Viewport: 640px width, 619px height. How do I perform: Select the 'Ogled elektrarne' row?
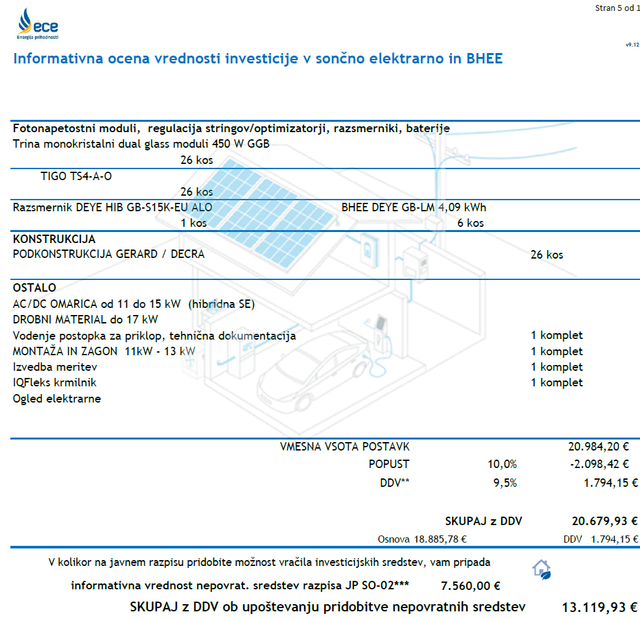57,399
